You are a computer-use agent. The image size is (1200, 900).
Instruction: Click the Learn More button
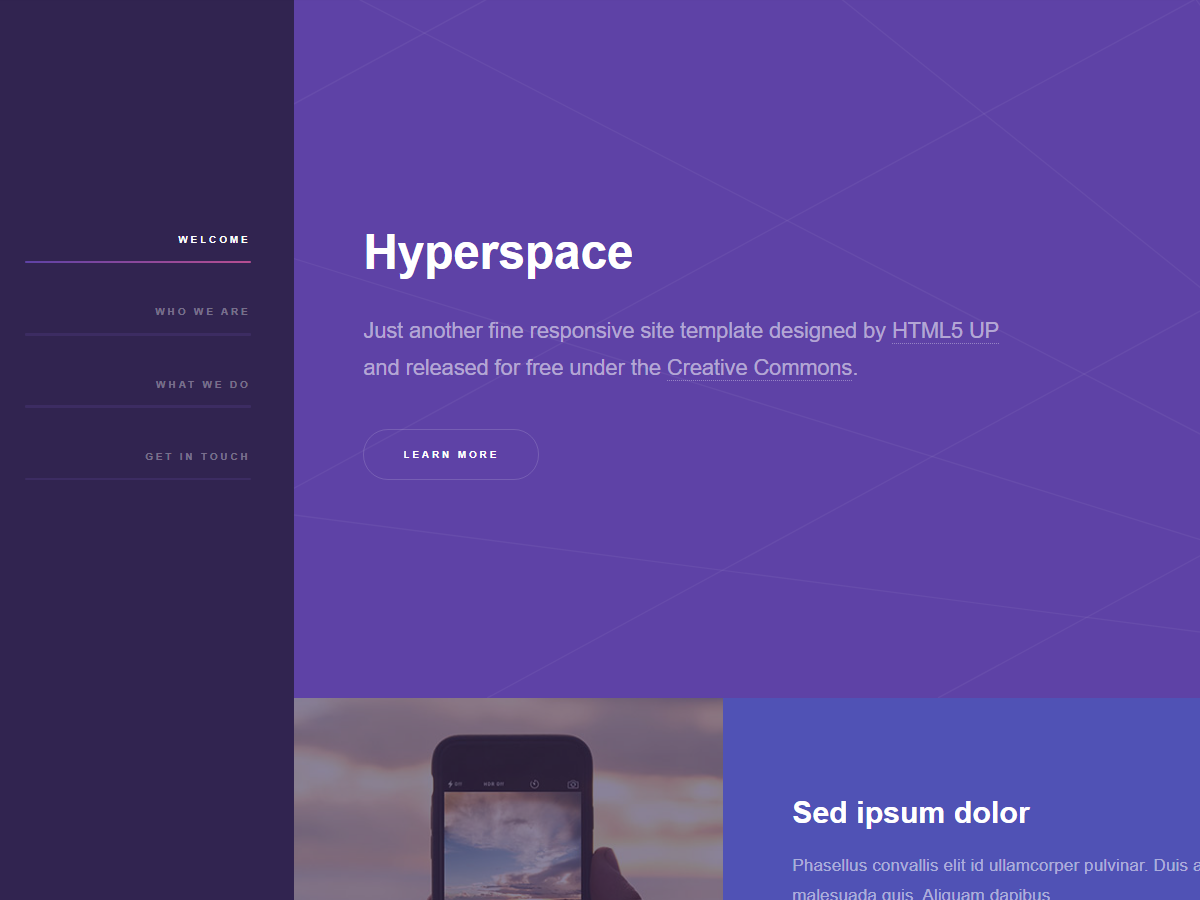[x=451, y=455]
